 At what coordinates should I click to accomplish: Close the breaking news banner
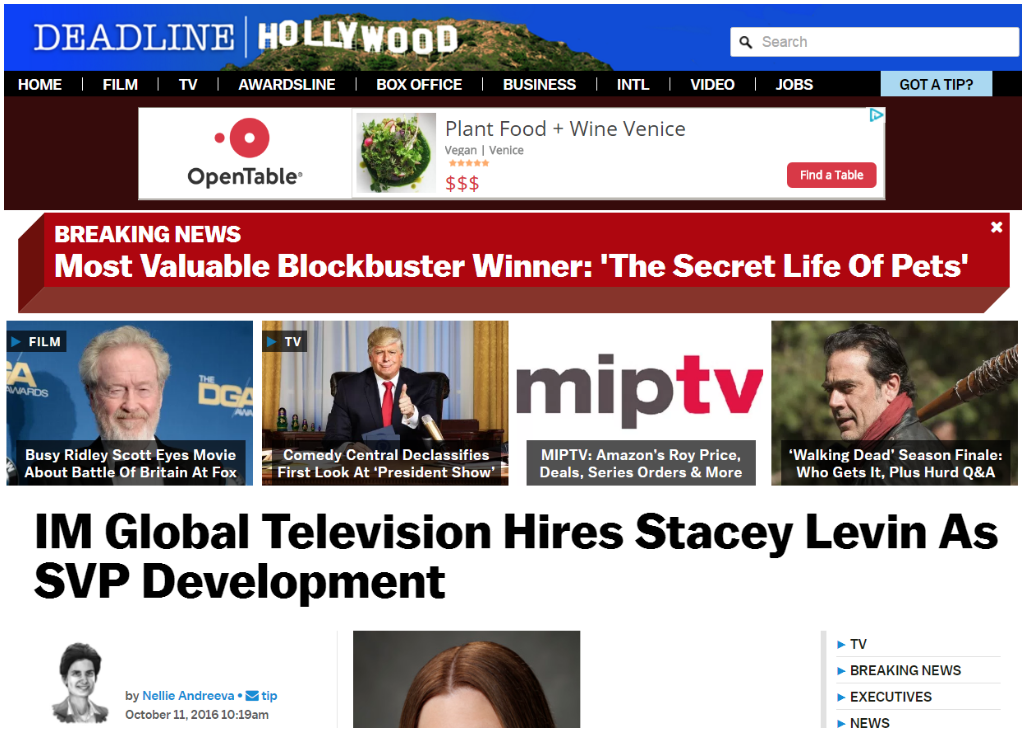coord(997,227)
